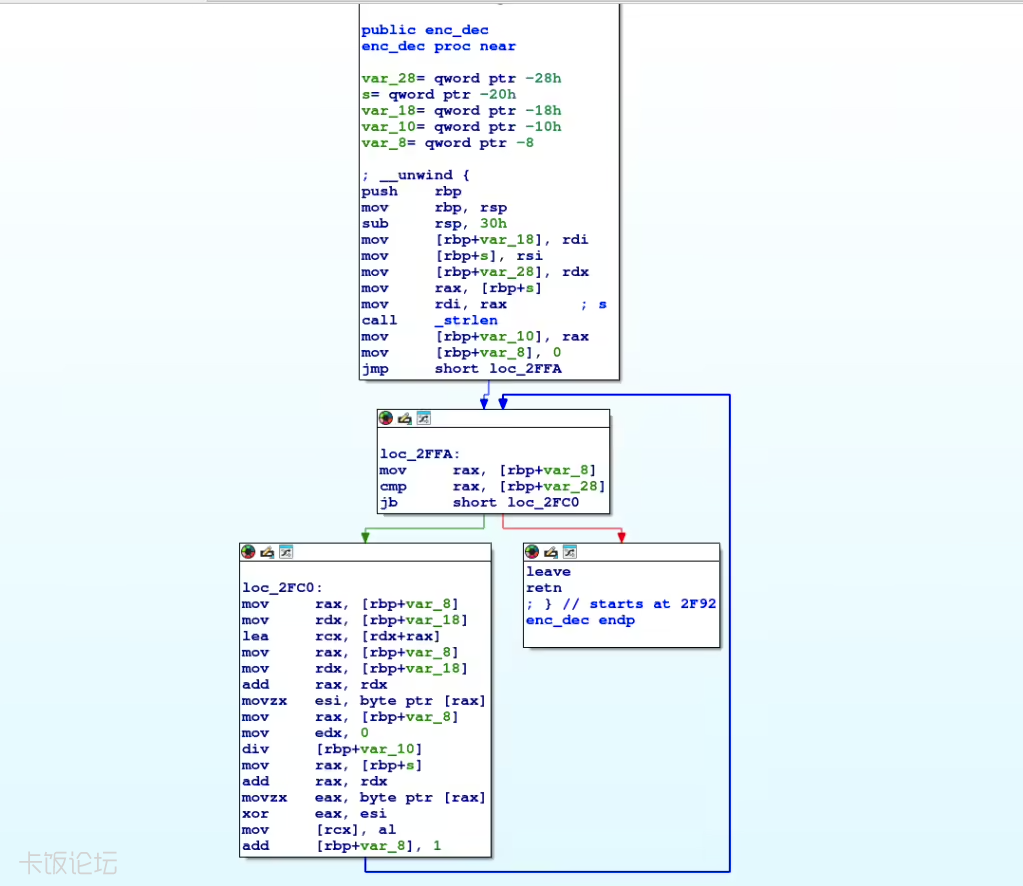The height and width of the screenshot is (886, 1023).
Task: Click 'var_10= qword ptr -10h' definition
Action: [461, 127]
